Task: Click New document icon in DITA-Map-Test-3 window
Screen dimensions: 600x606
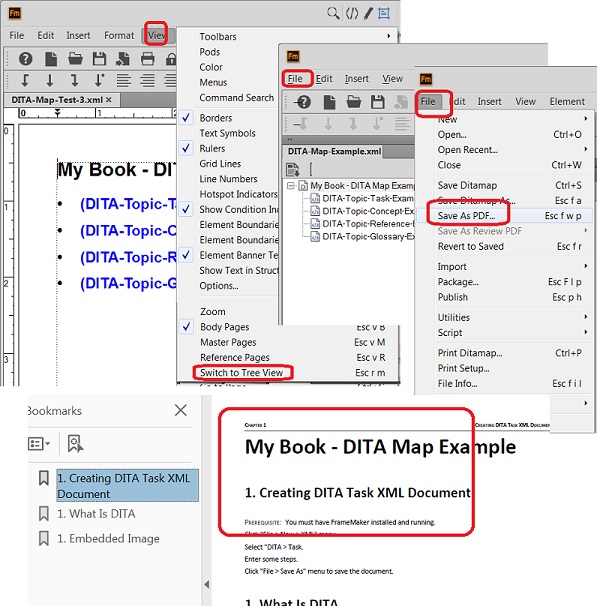Action: [51, 59]
